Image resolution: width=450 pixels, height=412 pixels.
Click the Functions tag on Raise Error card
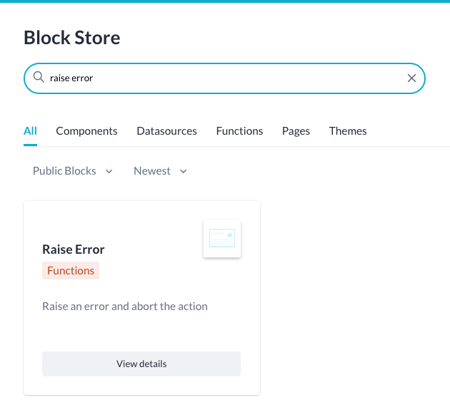pyautogui.click(x=71, y=271)
